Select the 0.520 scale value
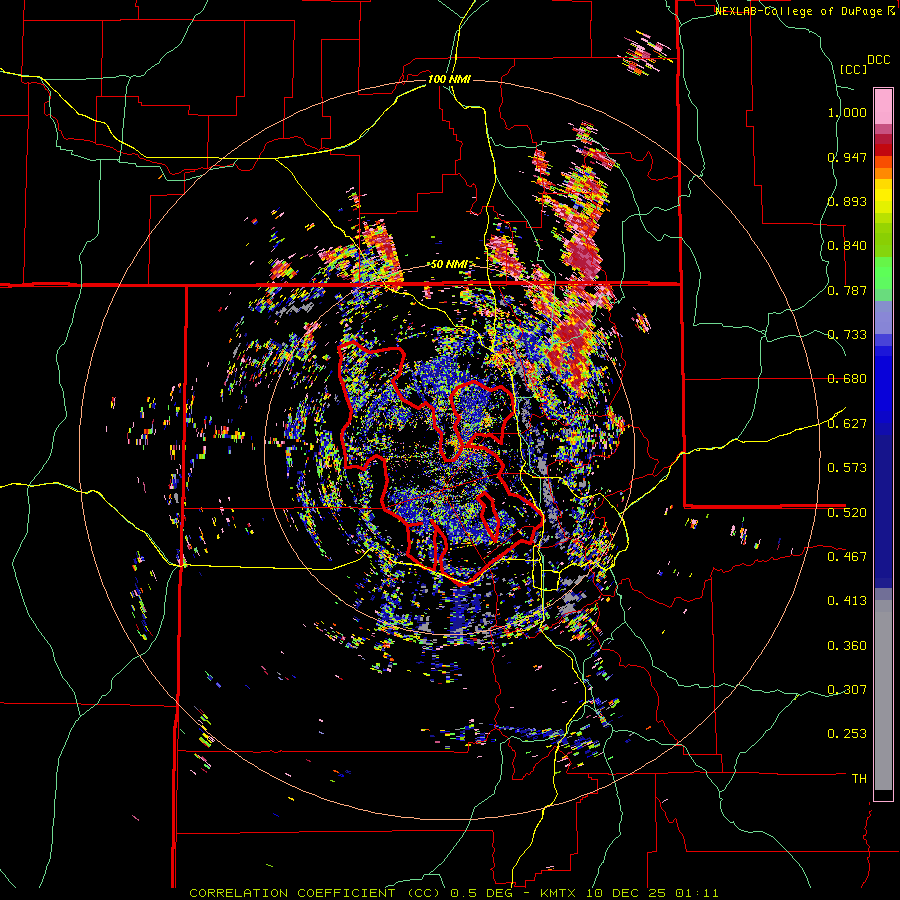The height and width of the screenshot is (900, 900). [x=847, y=512]
